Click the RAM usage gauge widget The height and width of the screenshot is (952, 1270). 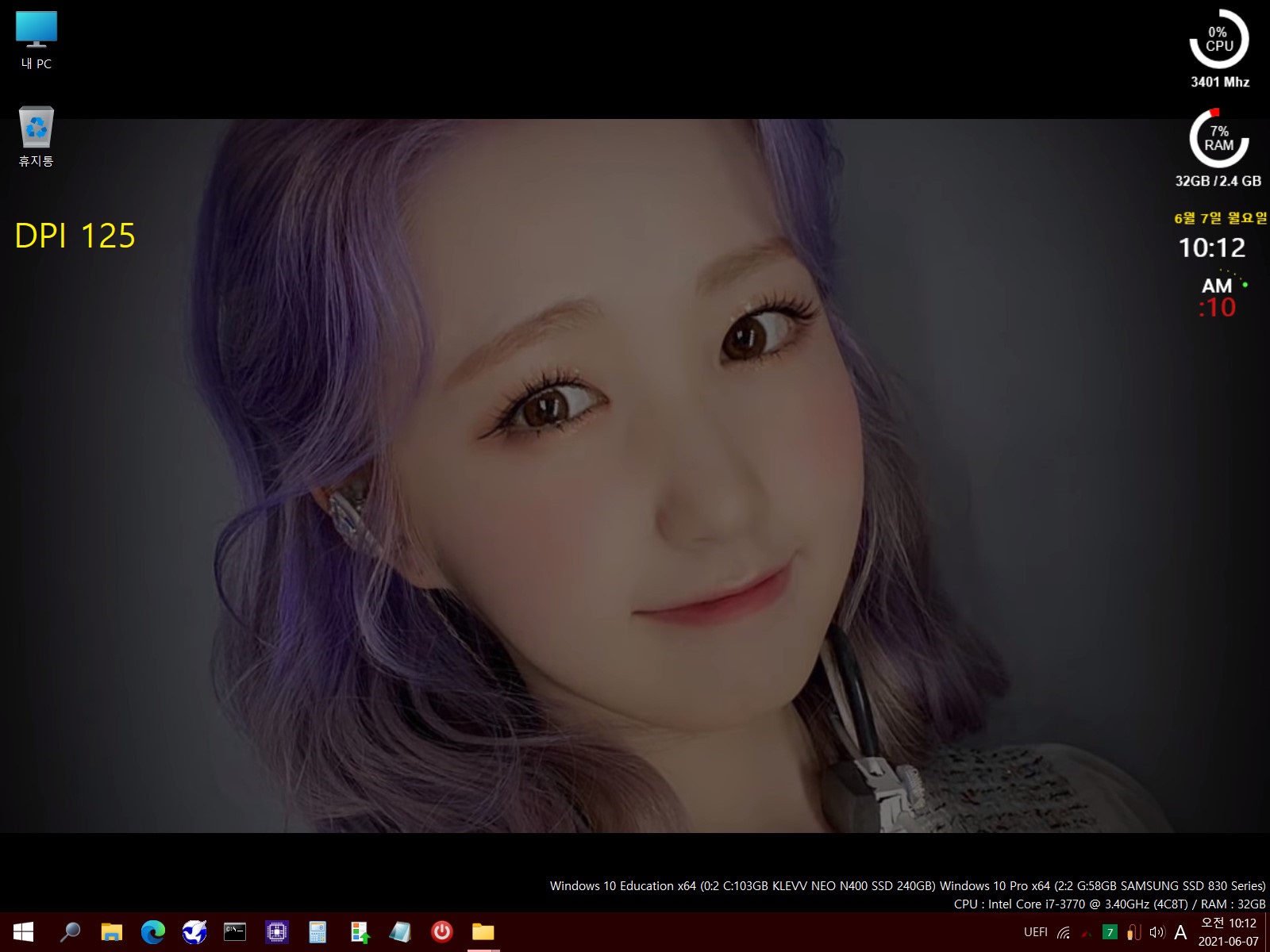(x=1219, y=138)
